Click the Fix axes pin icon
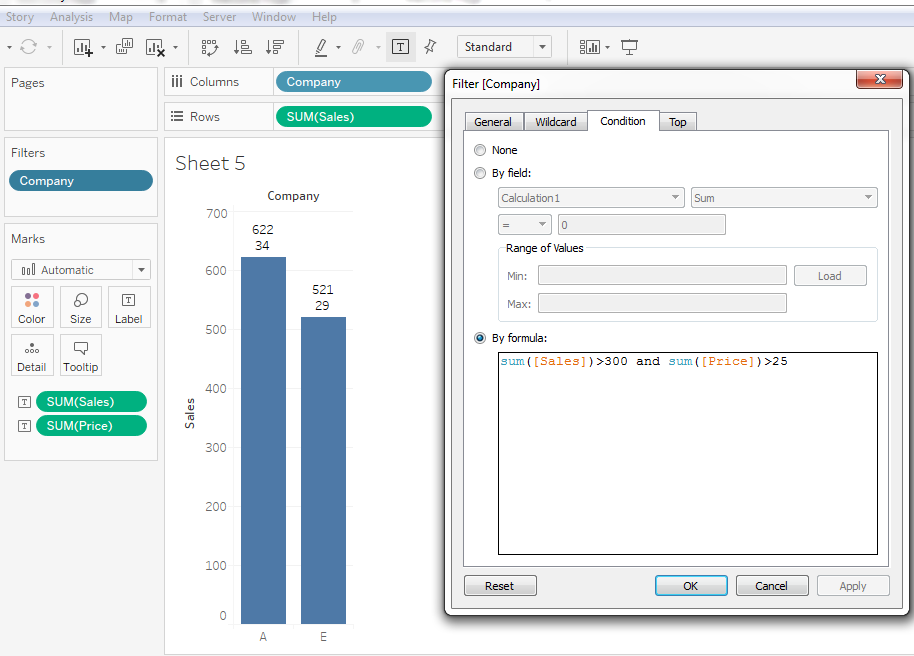Screen dimensions: 914x656 pos(430,47)
